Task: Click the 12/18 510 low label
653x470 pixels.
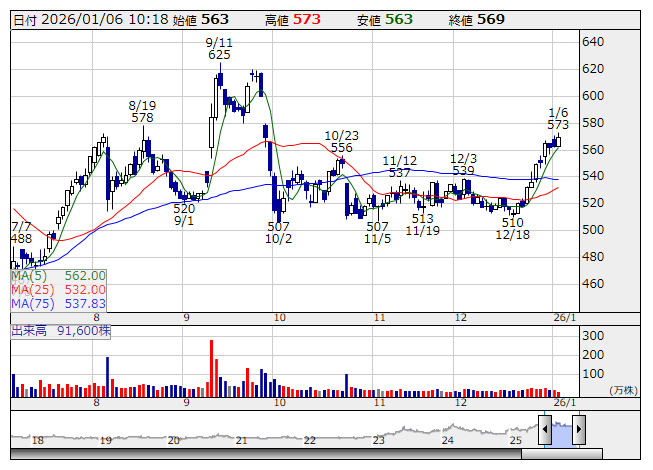Action: point(513,229)
